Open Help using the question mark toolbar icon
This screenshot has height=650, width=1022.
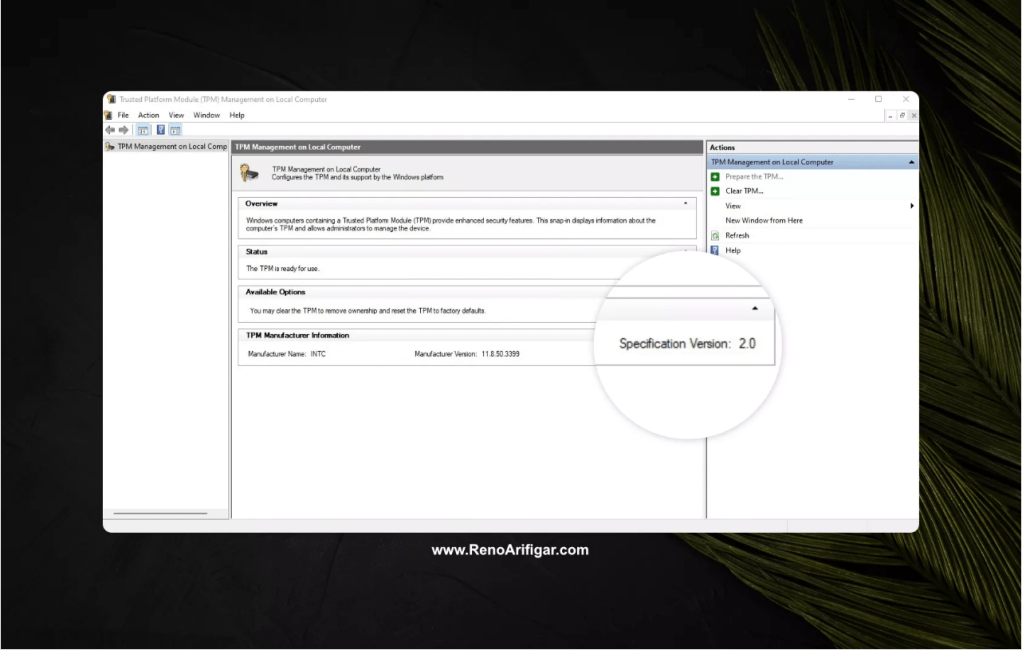tap(161, 129)
